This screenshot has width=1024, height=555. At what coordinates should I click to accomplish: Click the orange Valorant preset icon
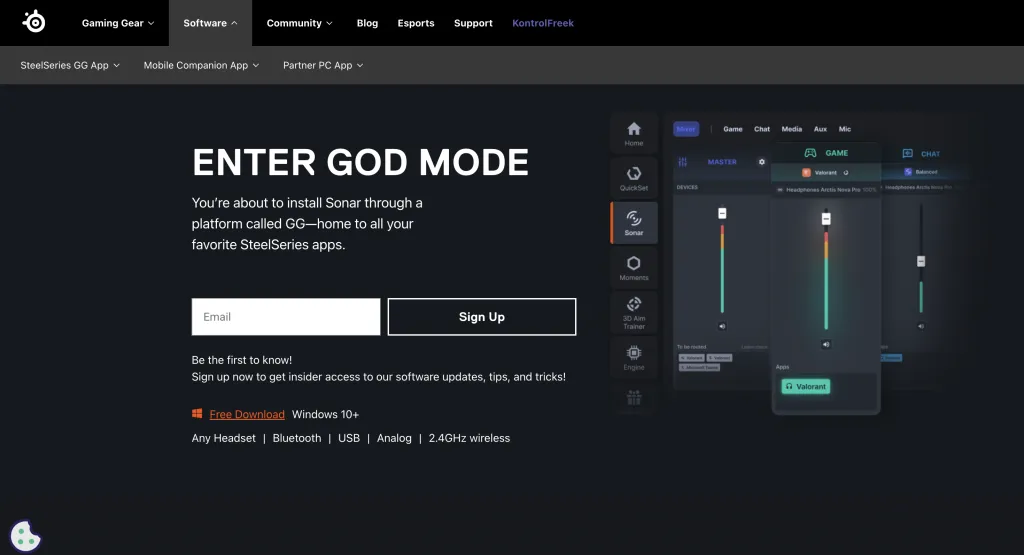click(807, 172)
